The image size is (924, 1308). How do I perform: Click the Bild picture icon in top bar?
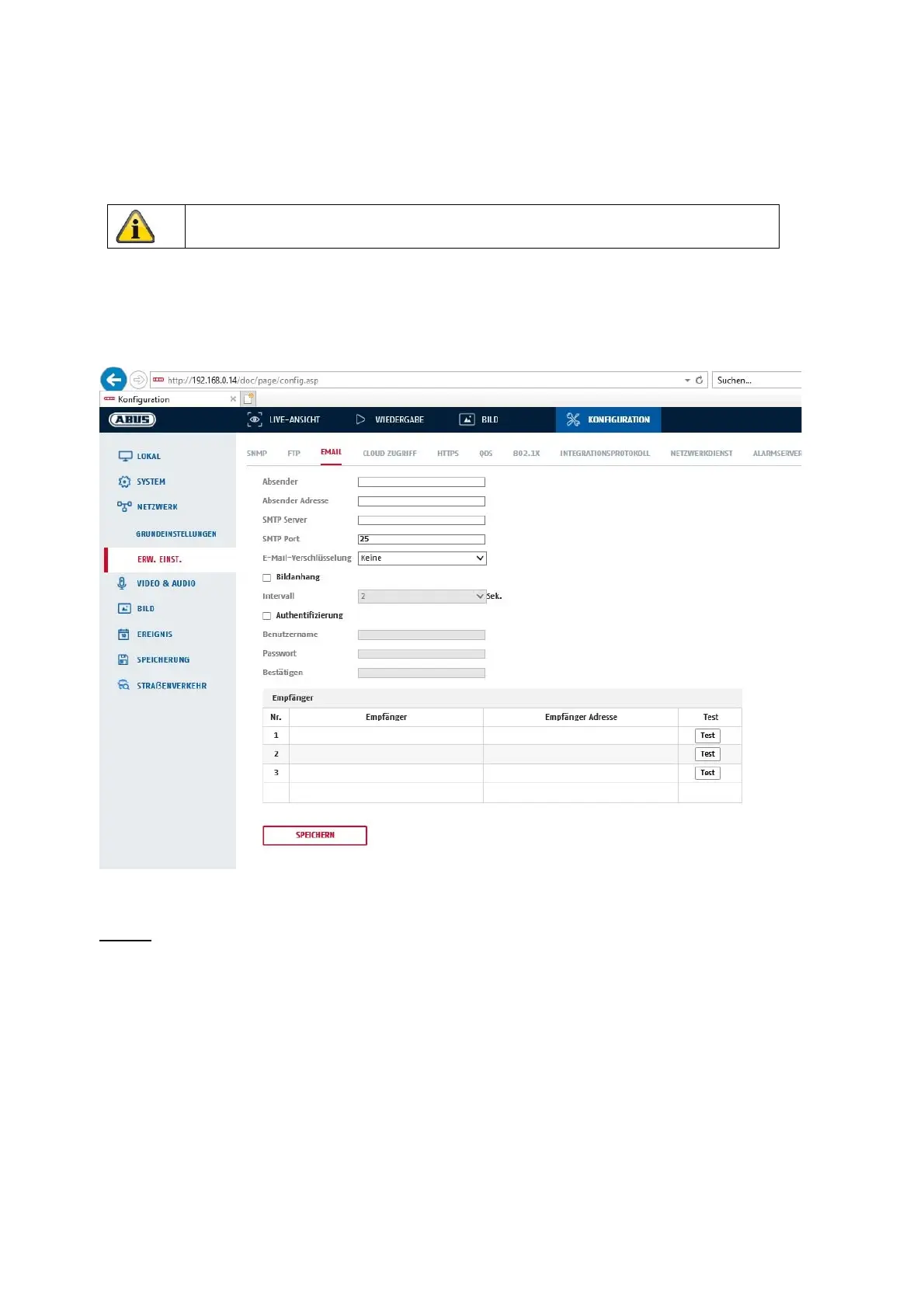[467, 419]
